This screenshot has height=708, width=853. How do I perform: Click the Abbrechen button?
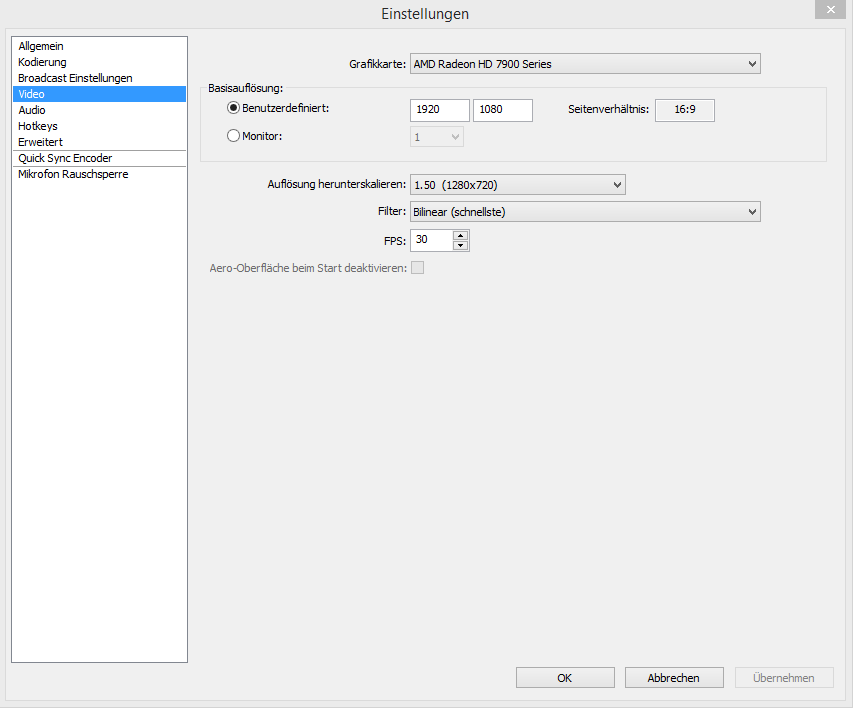(674, 678)
